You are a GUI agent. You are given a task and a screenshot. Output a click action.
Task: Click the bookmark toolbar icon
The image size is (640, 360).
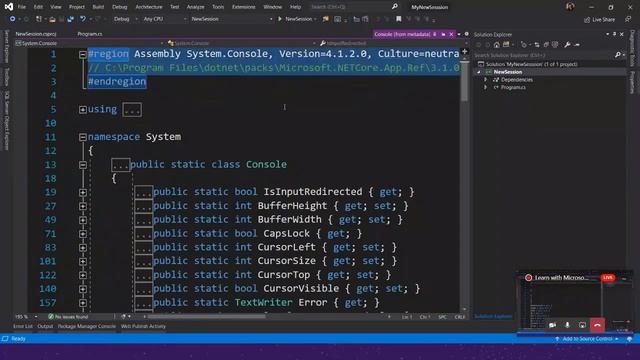point(399,19)
